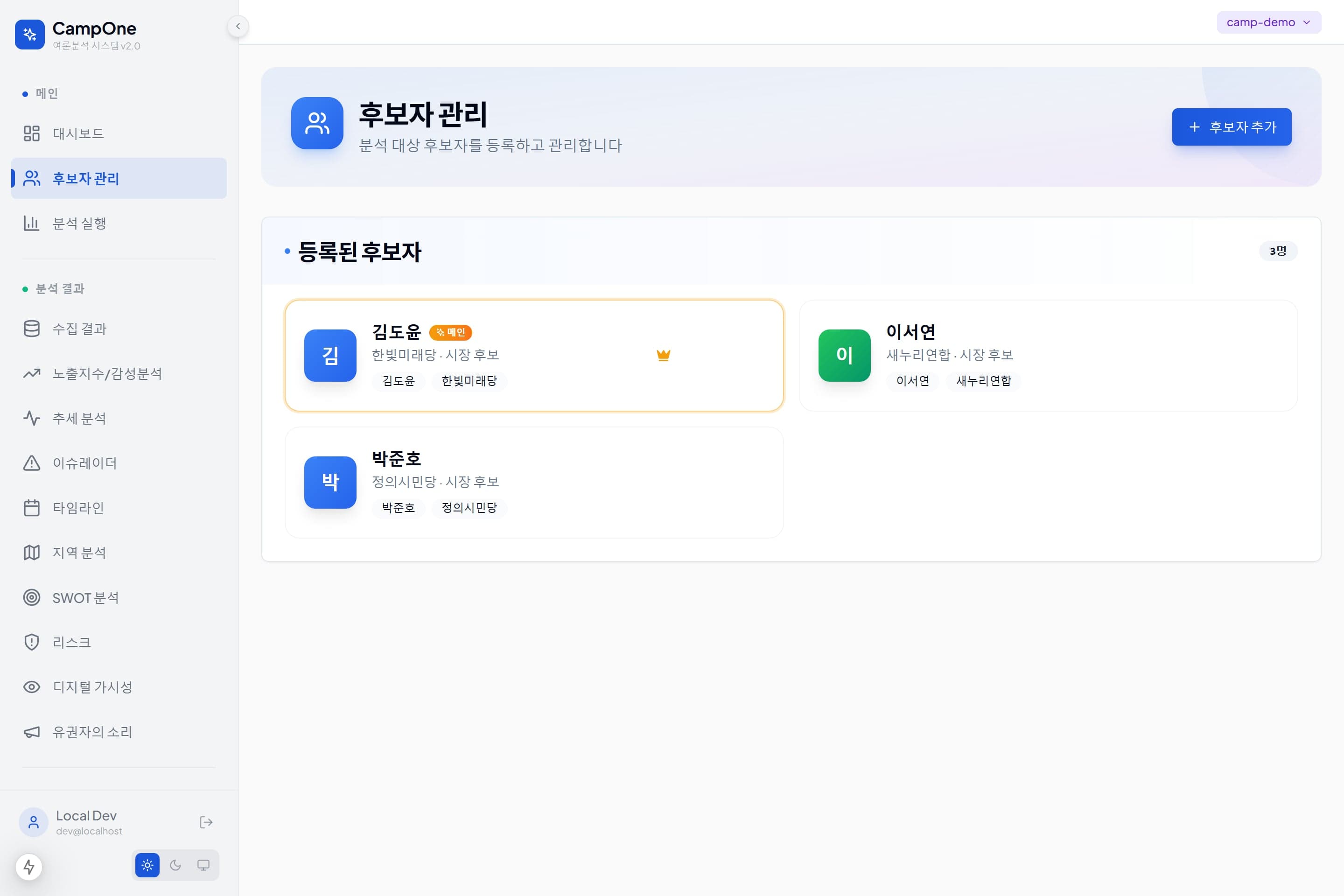This screenshot has width=1344, height=896.
Task: Click the 분석 실행 bar chart icon
Action: [x=31, y=224]
